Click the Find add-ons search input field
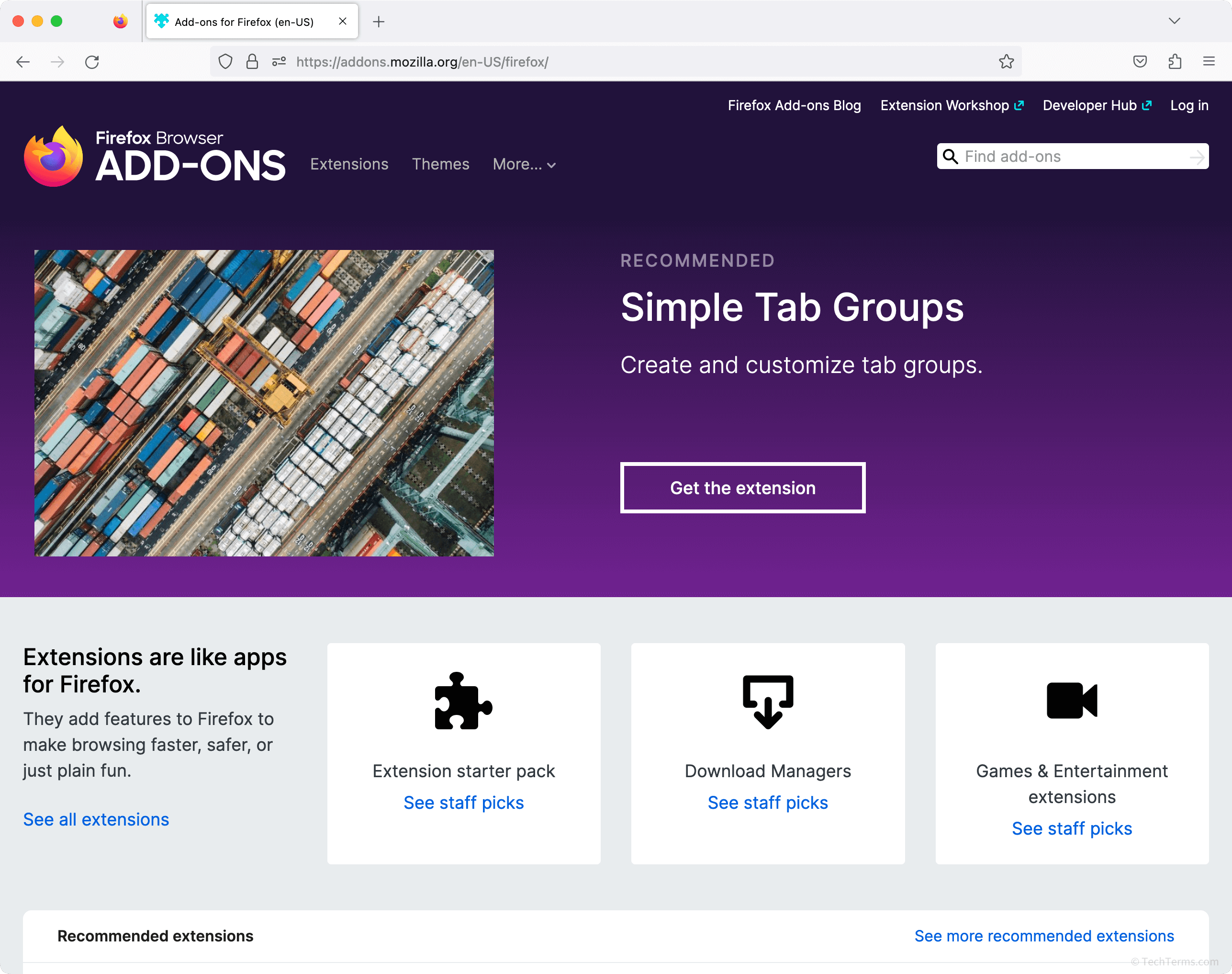The width and height of the screenshot is (1232, 974). tap(1073, 156)
